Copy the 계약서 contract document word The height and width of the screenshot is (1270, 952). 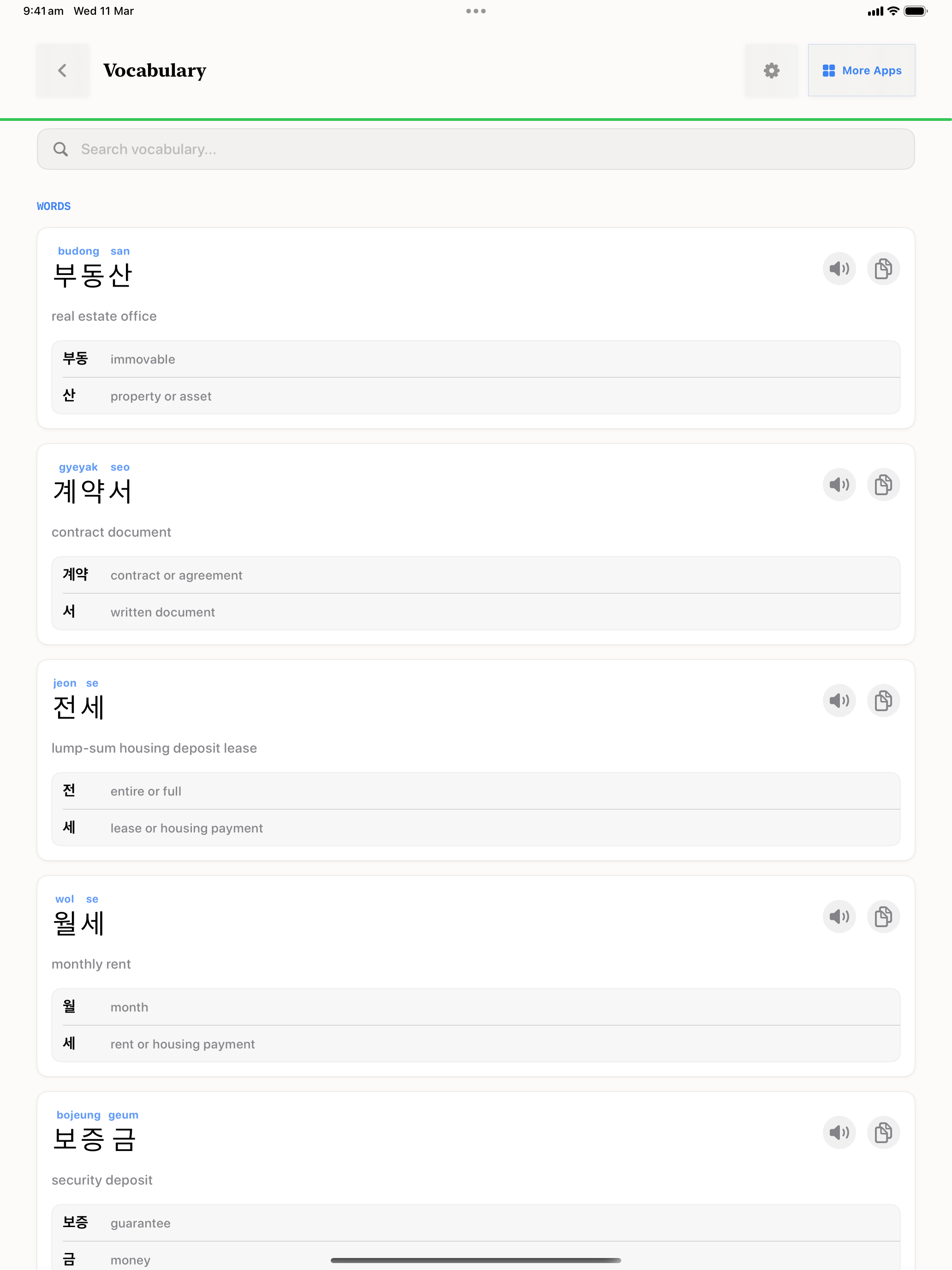(882, 485)
